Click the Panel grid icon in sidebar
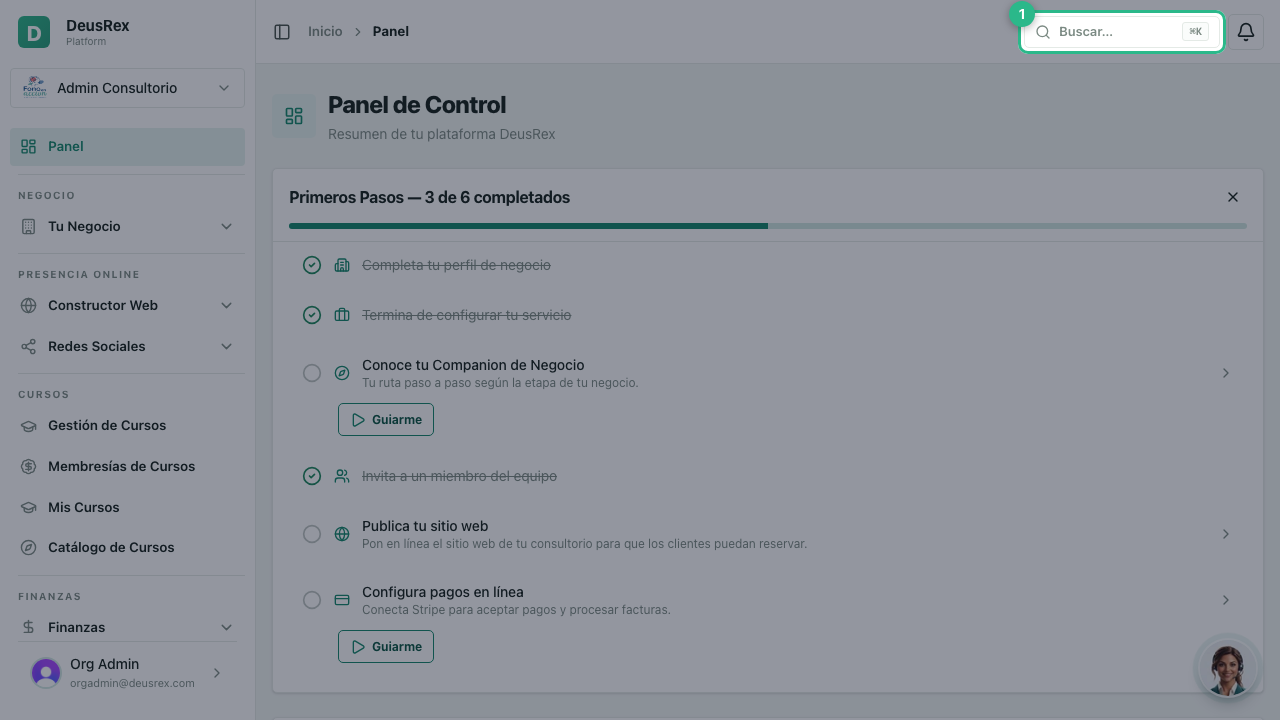This screenshot has width=1280, height=720. [x=29, y=146]
